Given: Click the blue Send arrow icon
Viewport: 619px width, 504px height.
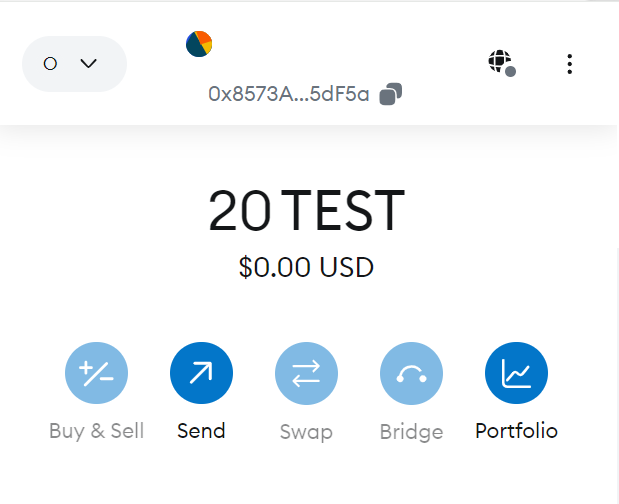Looking at the screenshot, I should point(201,373).
